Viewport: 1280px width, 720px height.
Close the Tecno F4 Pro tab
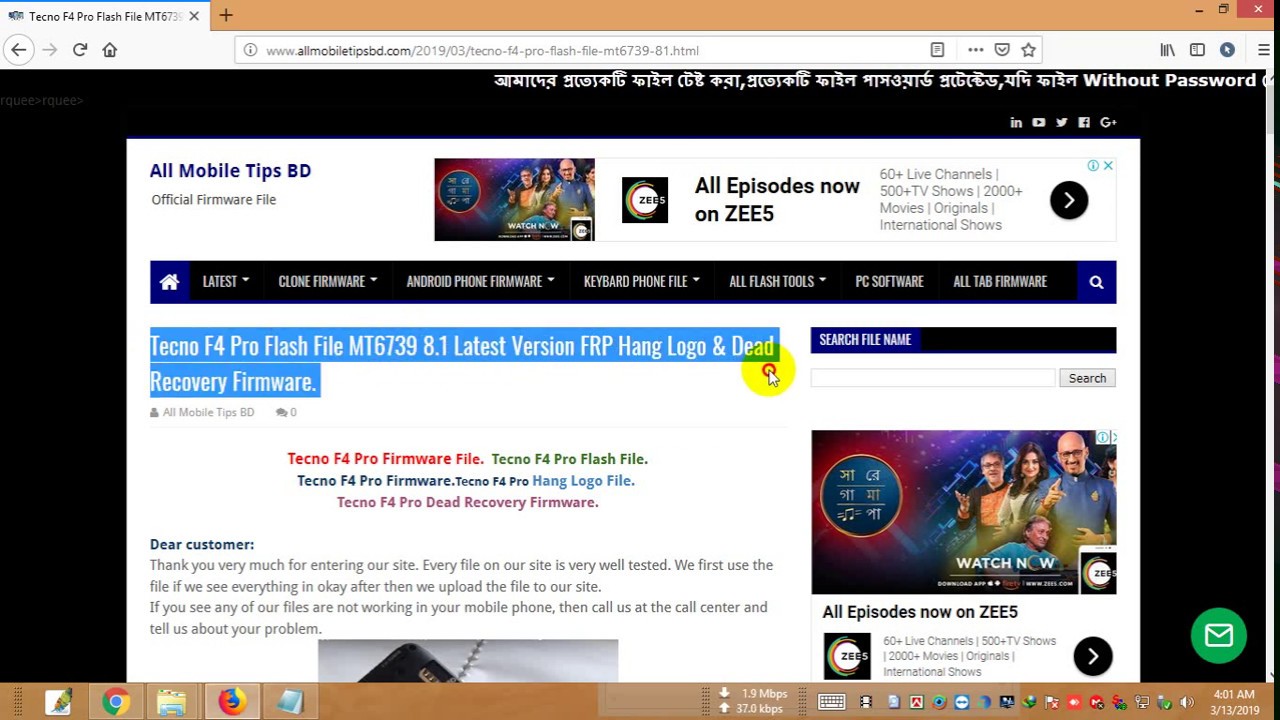point(194,16)
